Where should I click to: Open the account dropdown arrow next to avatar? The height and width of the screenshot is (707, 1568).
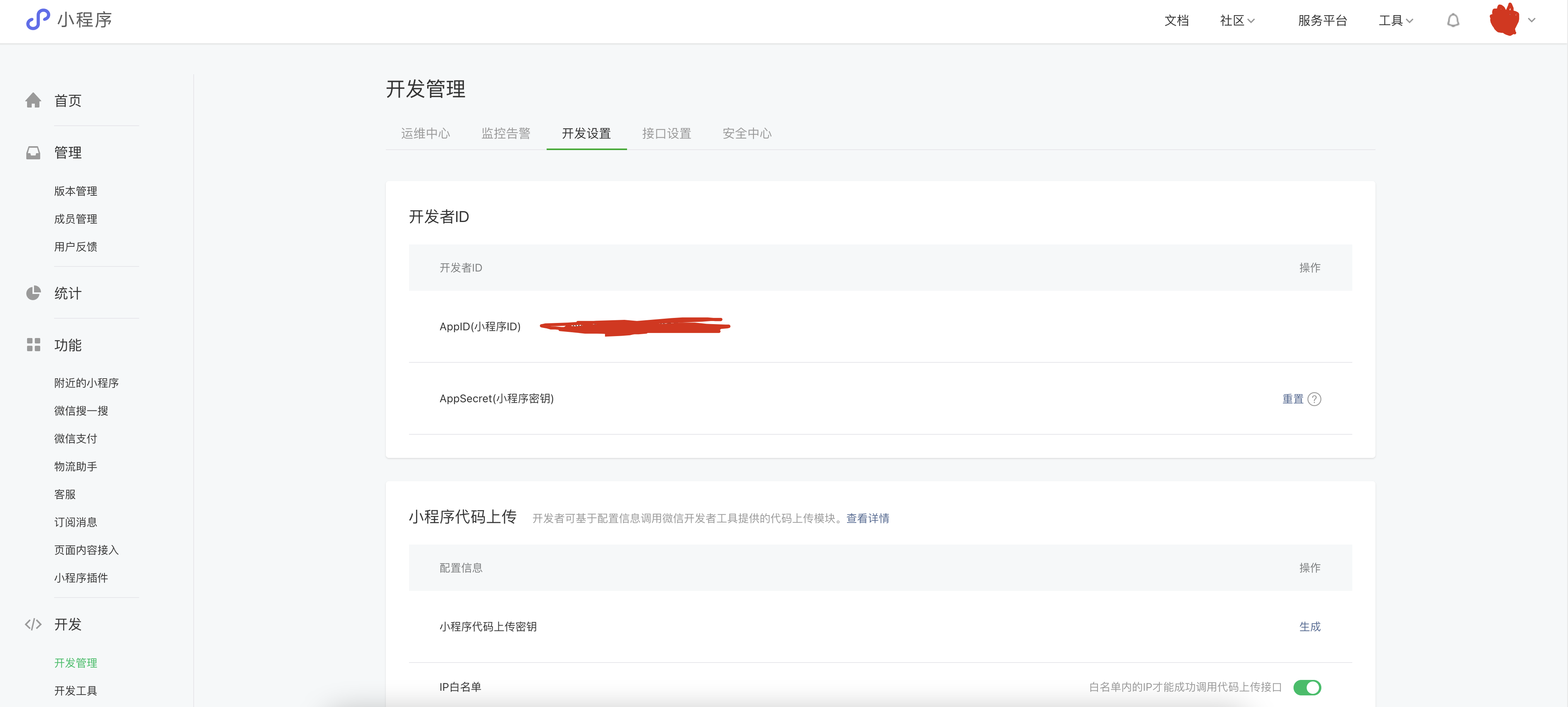[1532, 20]
